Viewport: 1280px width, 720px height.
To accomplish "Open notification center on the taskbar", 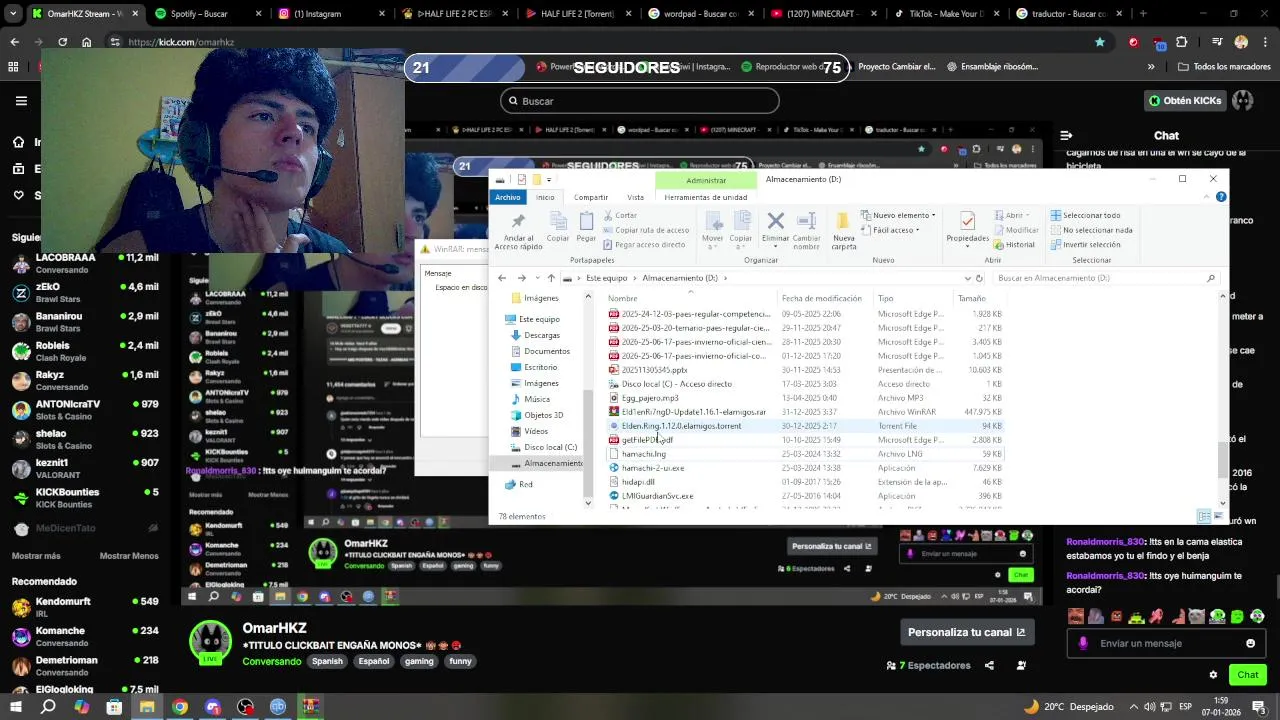I will (1259, 707).
